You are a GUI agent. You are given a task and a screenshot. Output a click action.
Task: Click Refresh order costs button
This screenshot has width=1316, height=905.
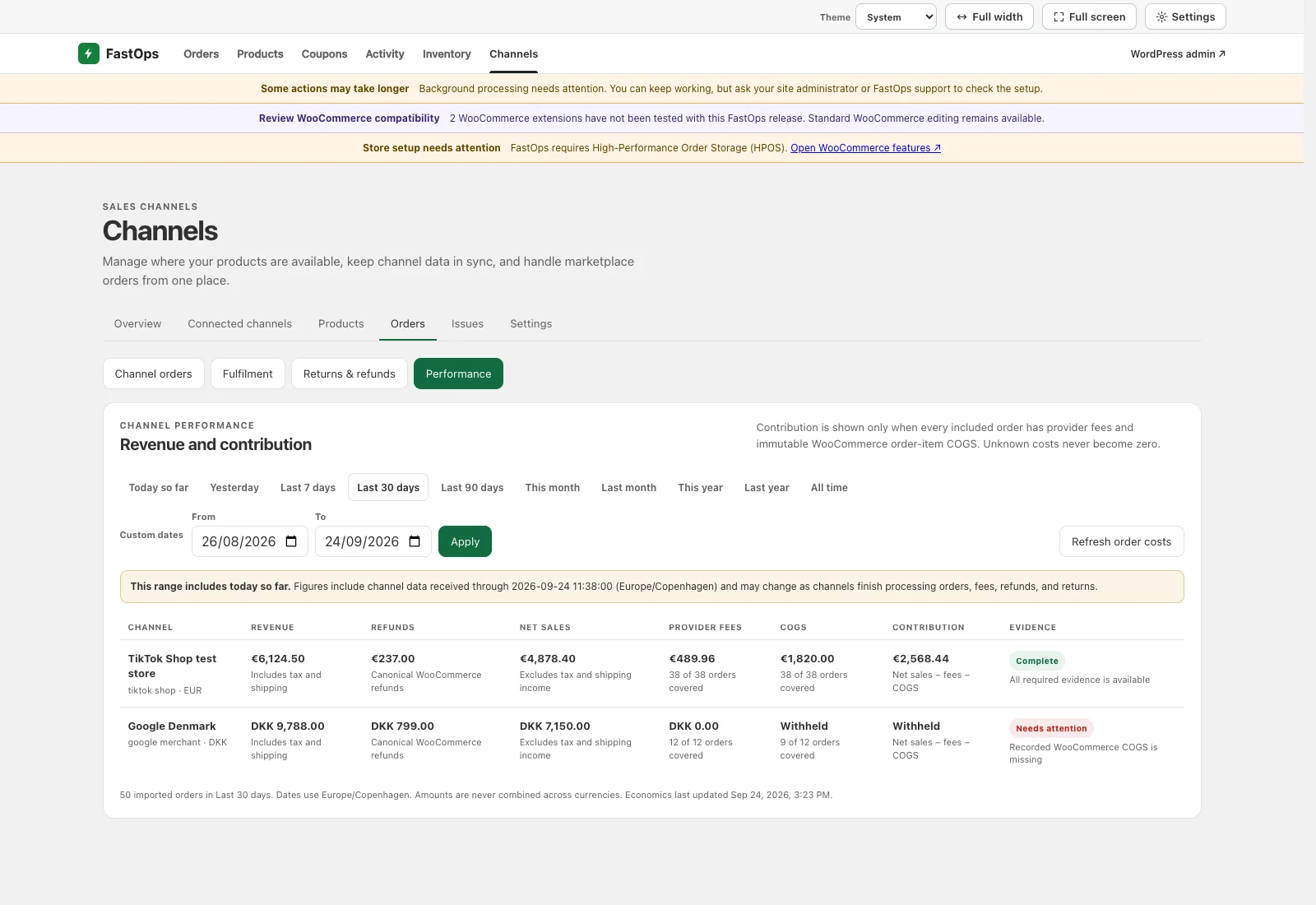point(1121,541)
